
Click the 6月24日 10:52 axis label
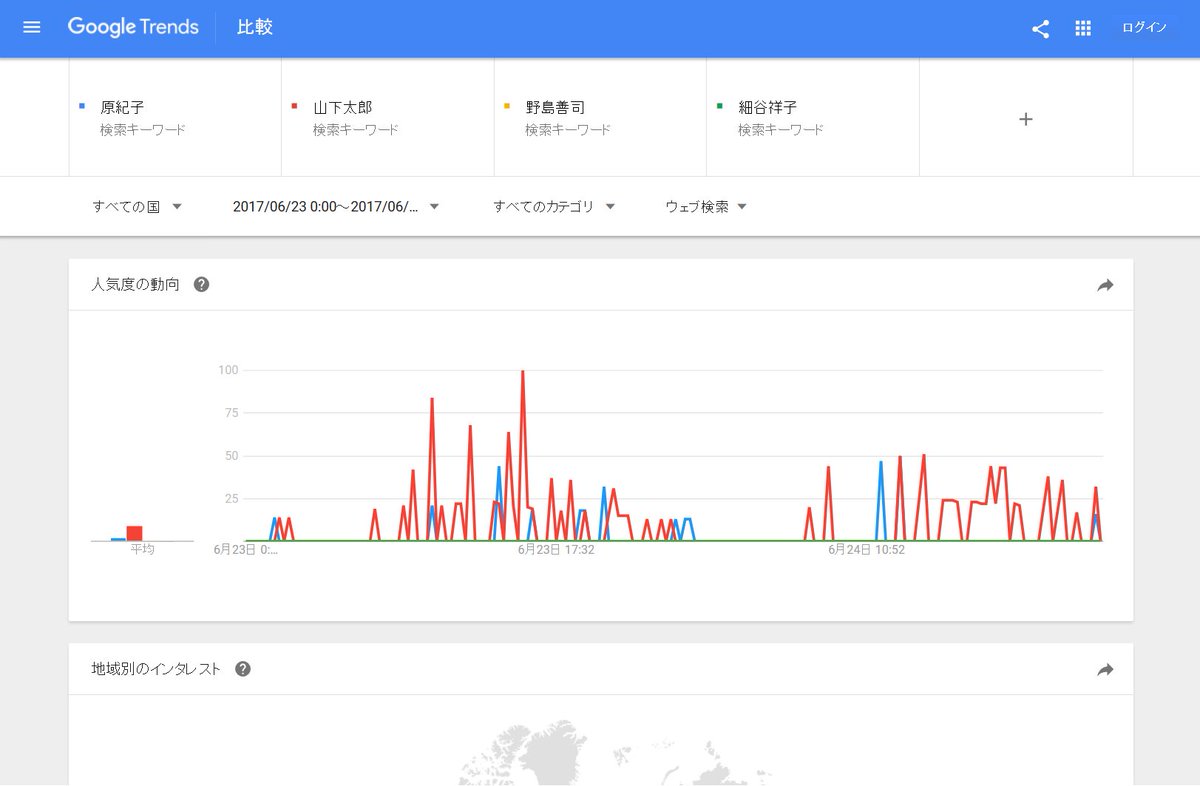click(x=866, y=550)
